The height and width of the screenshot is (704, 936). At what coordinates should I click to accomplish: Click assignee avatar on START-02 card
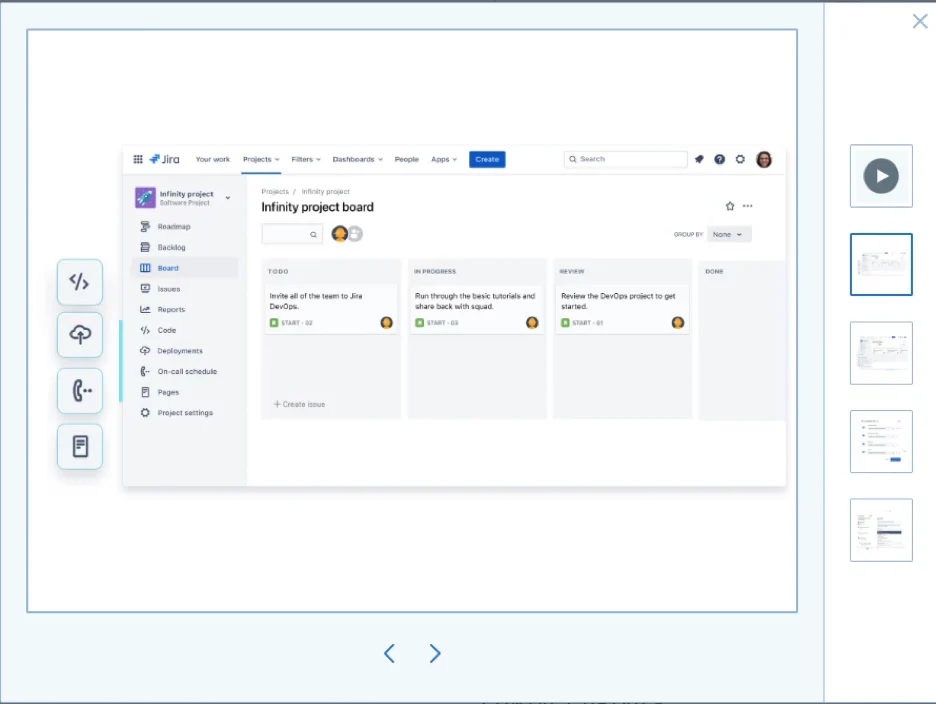[386, 323]
